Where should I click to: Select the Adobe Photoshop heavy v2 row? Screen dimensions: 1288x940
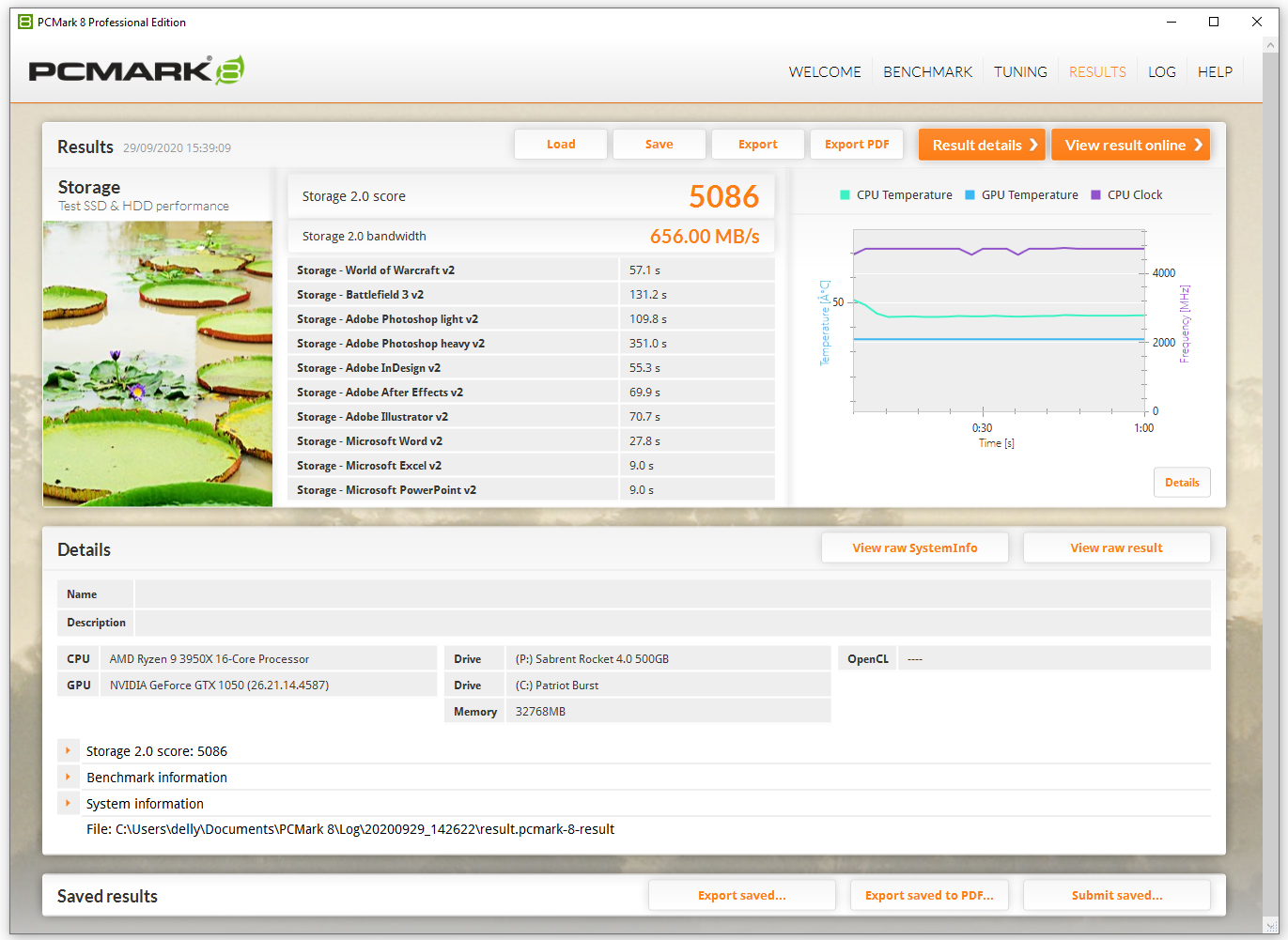click(x=531, y=344)
